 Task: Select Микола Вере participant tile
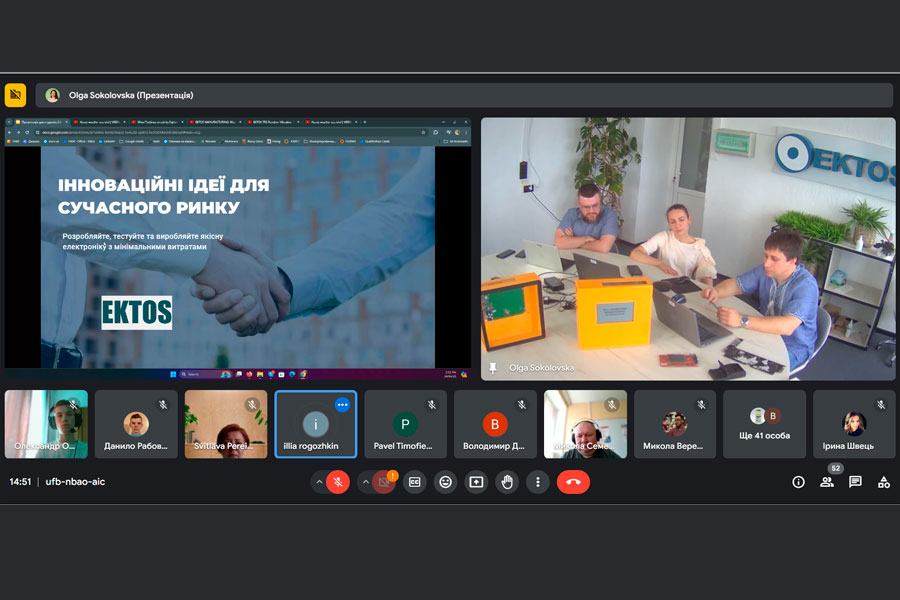click(x=674, y=424)
